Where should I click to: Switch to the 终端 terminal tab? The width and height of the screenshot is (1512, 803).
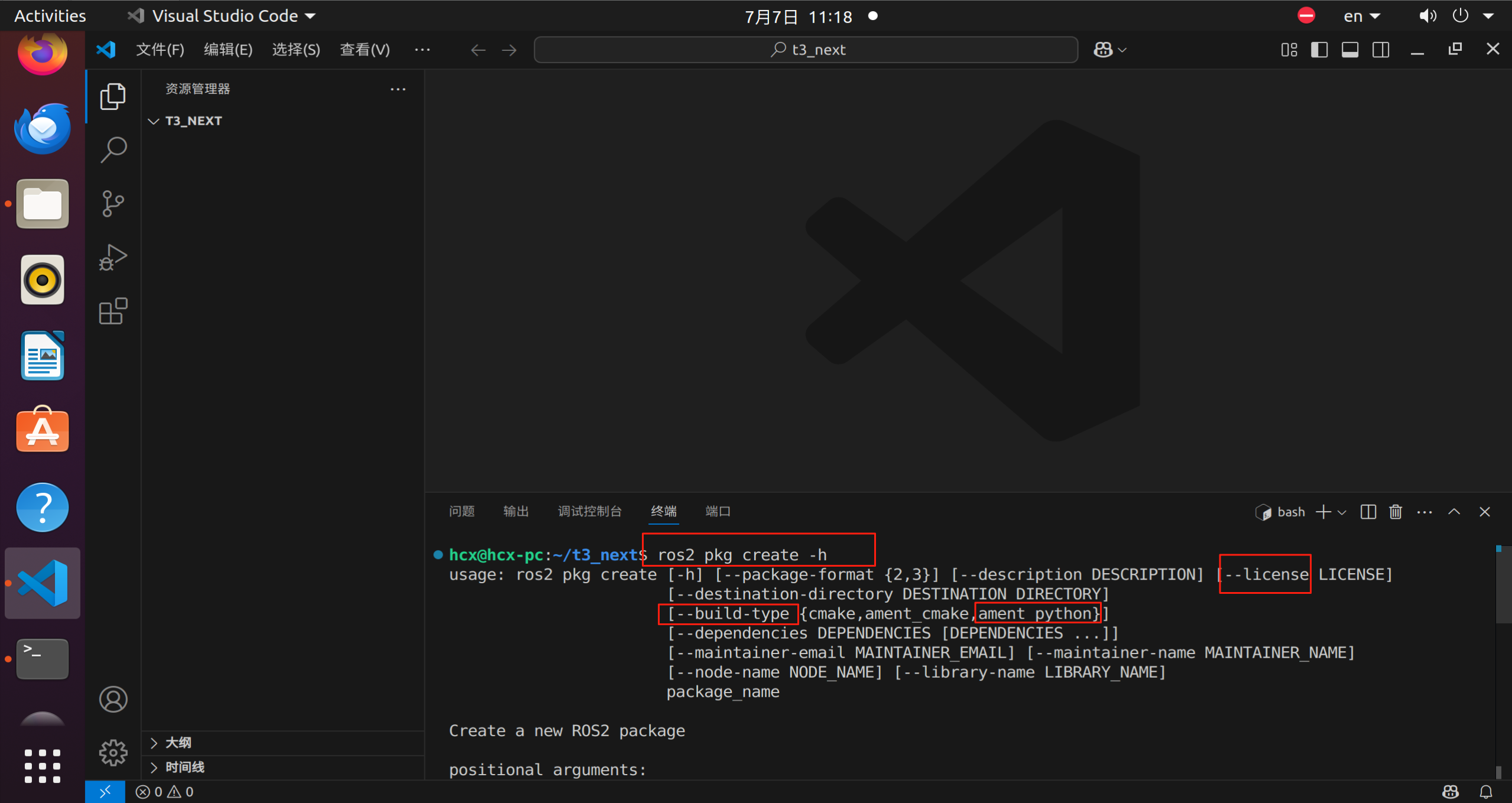click(664, 512)
